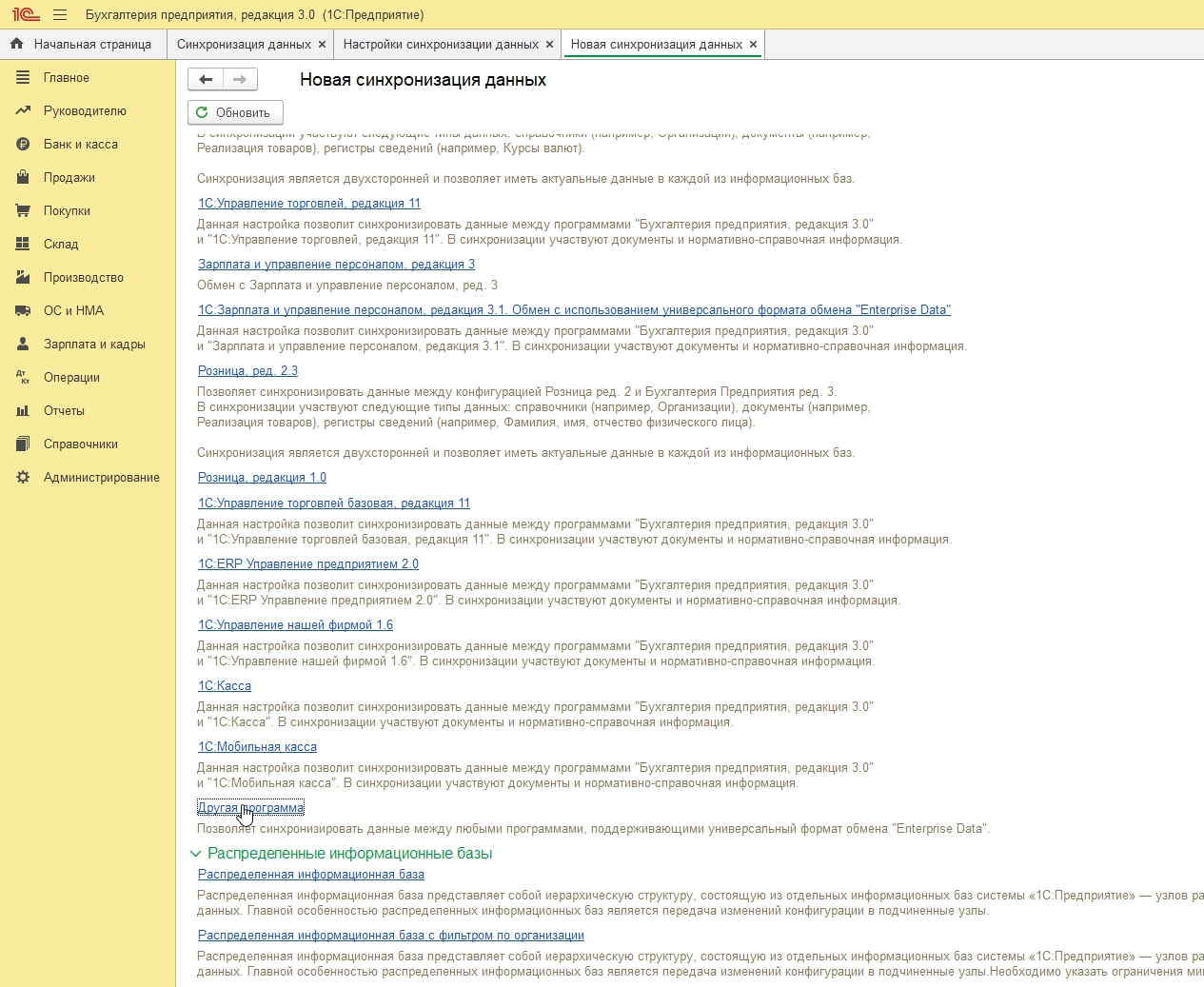Open the Производство sidebar section
The width and height of the screenshot is (1204, 987).
pyautogui.click(x=83, y=278)
